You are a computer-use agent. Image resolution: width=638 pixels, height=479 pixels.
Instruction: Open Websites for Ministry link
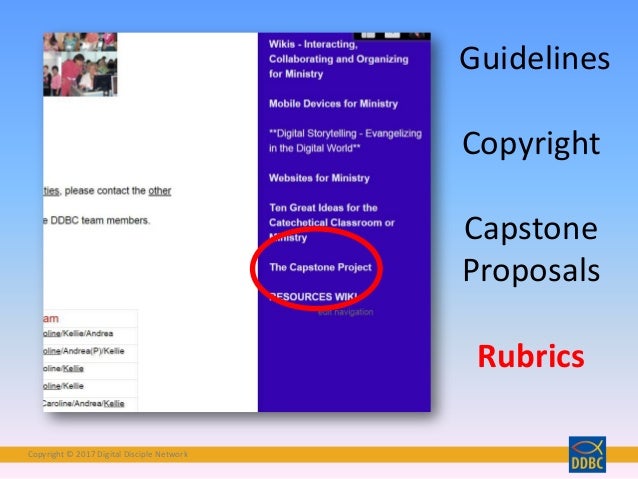point(319,178)
